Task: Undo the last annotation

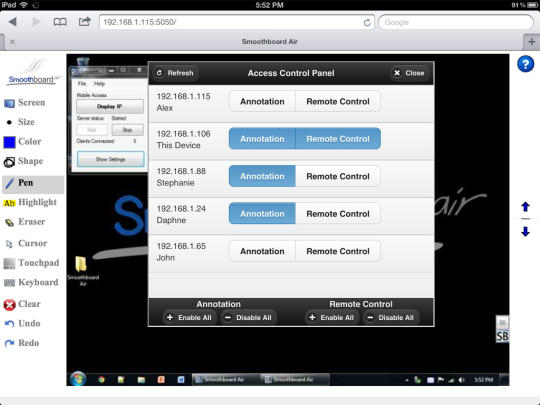Action: (22, 323)
